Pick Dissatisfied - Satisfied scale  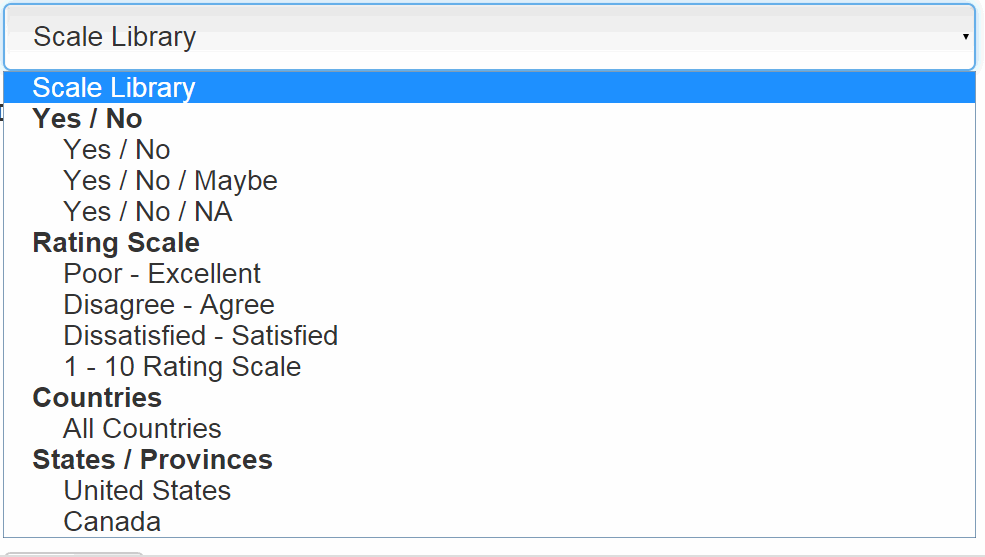[201, 336]
